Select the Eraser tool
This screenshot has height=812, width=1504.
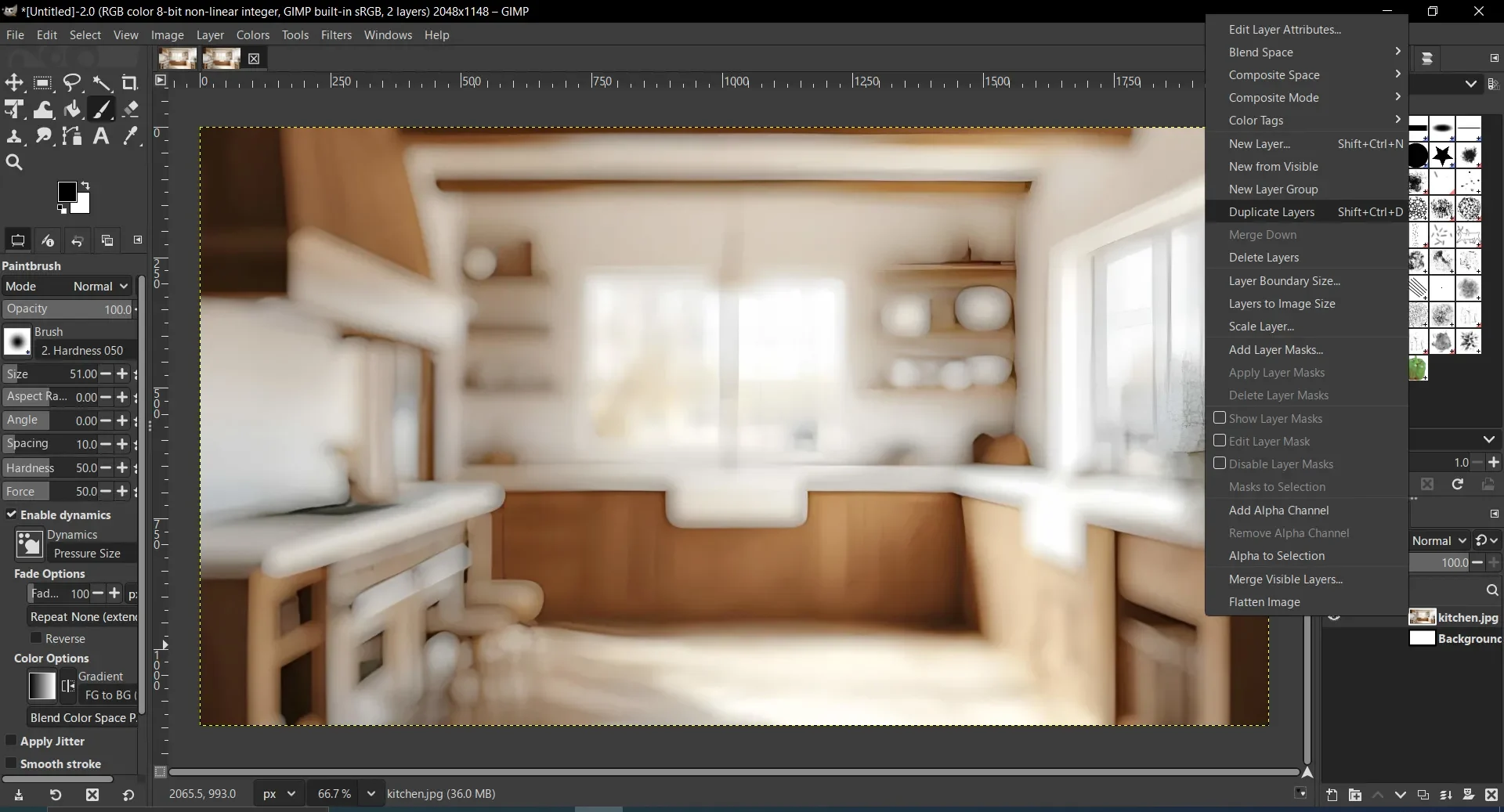point(130,110)
